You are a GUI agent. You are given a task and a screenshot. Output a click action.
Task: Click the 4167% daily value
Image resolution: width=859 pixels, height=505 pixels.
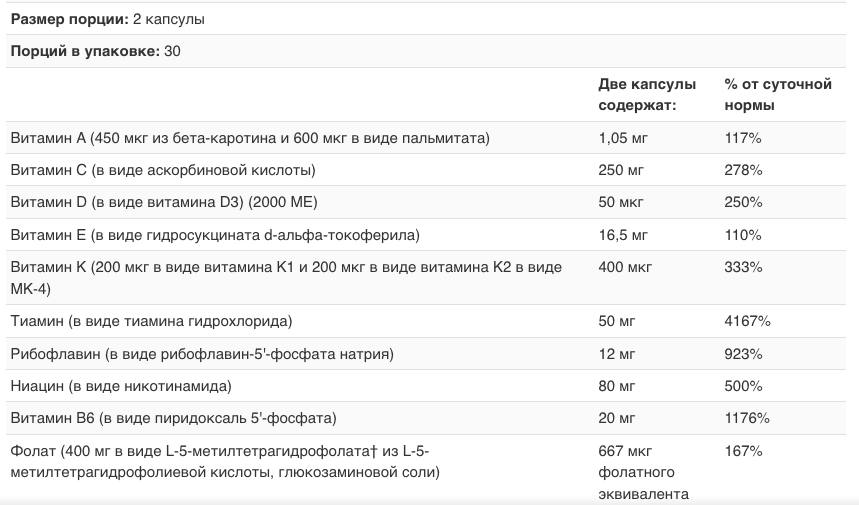point(747,321)
